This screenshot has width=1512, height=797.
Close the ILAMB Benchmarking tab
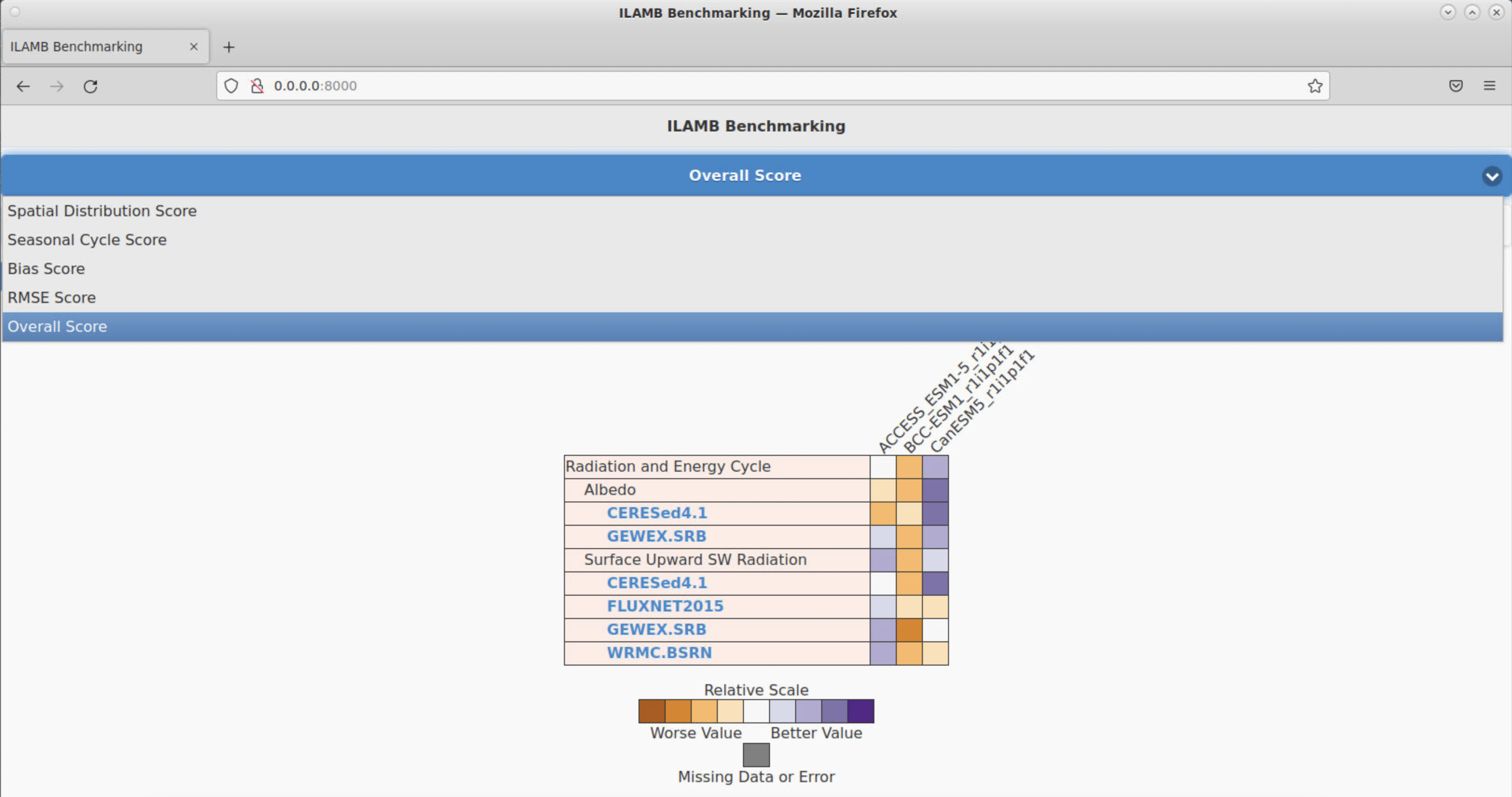coord(194,46)
